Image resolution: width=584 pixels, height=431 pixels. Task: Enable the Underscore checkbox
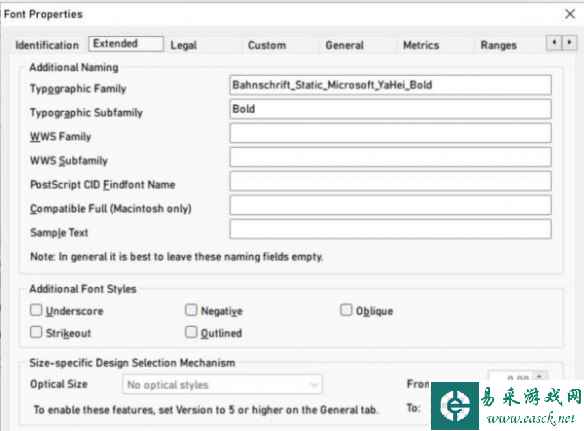36,310
